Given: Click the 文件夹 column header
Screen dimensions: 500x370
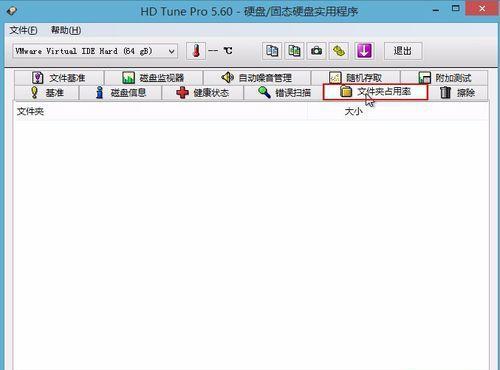Looking at the screenshot, I should click(160, 111).
